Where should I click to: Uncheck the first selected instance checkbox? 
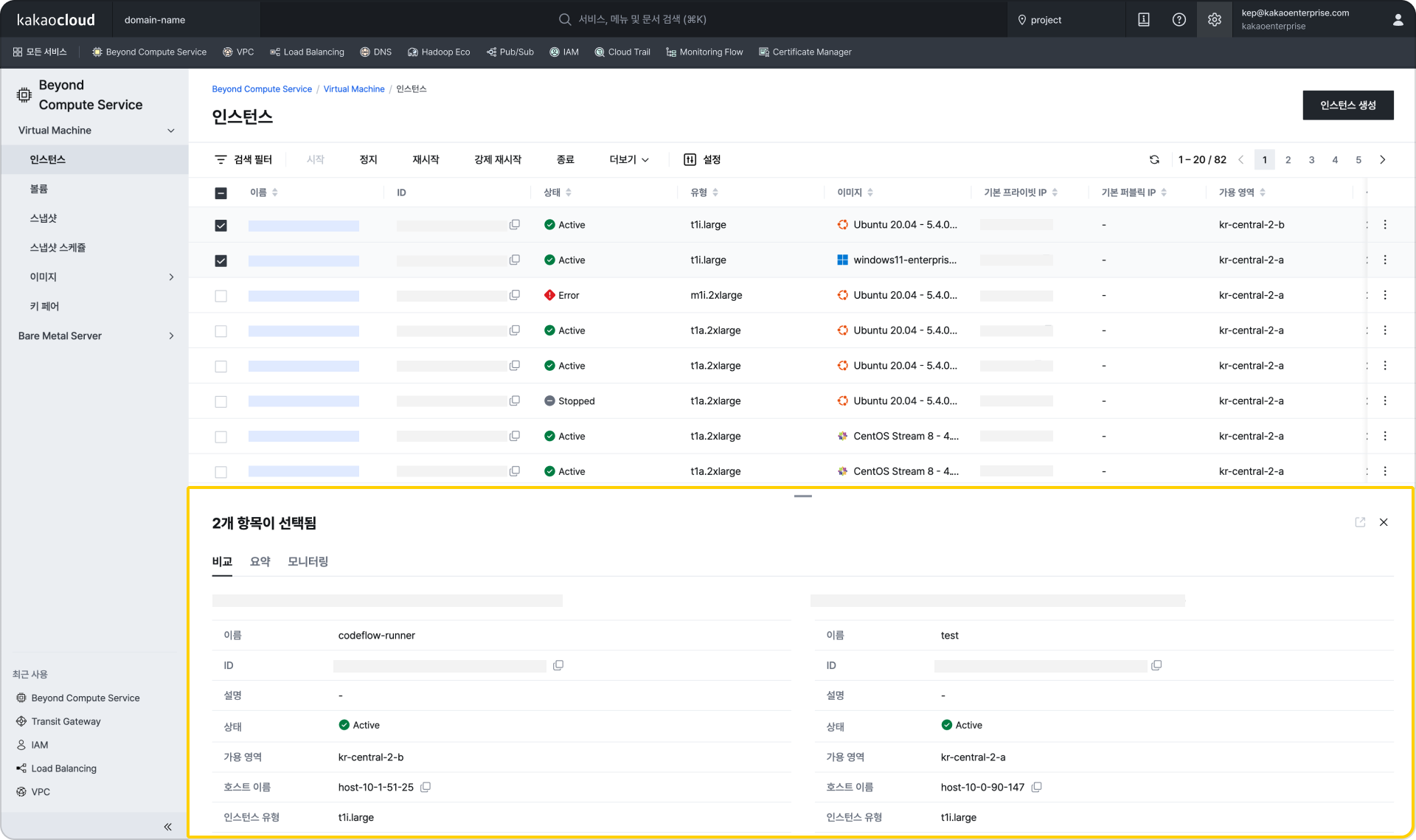point(221,225)
